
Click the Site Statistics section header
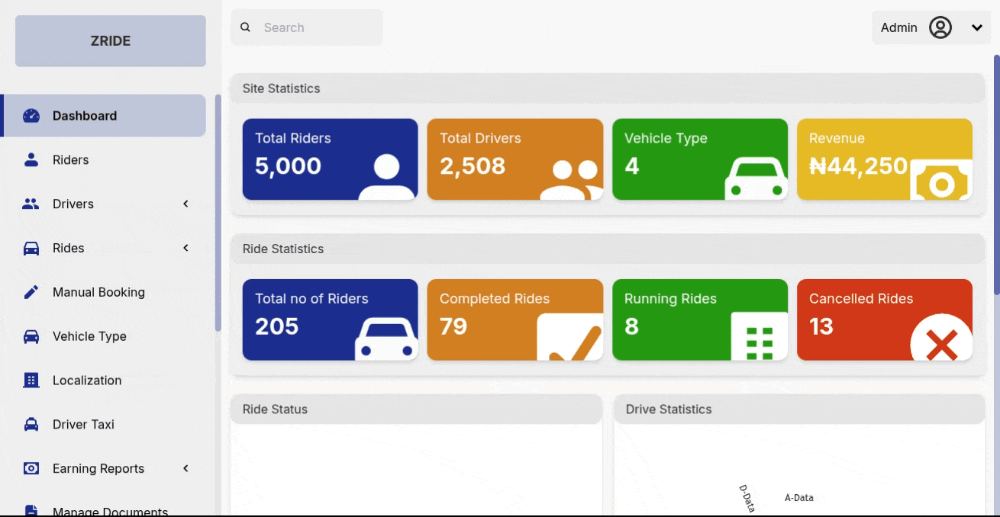608,88
